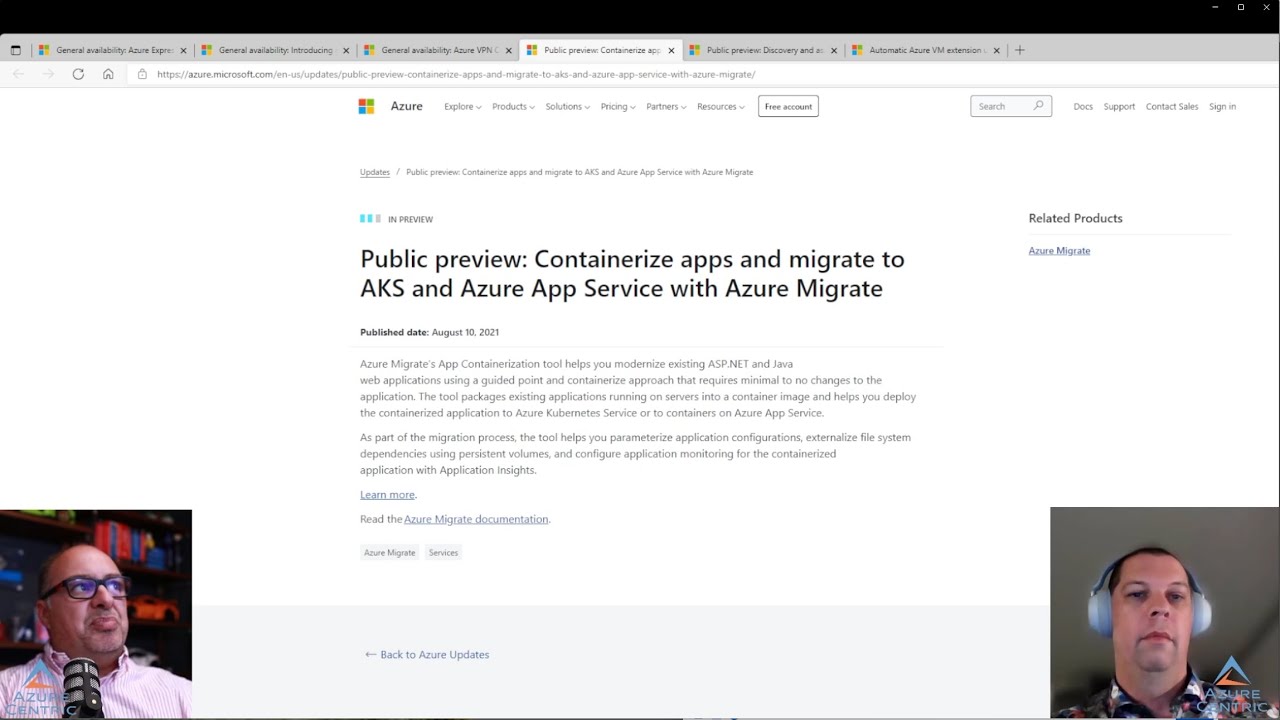Expand the Products menu

(x=513, y=106)
